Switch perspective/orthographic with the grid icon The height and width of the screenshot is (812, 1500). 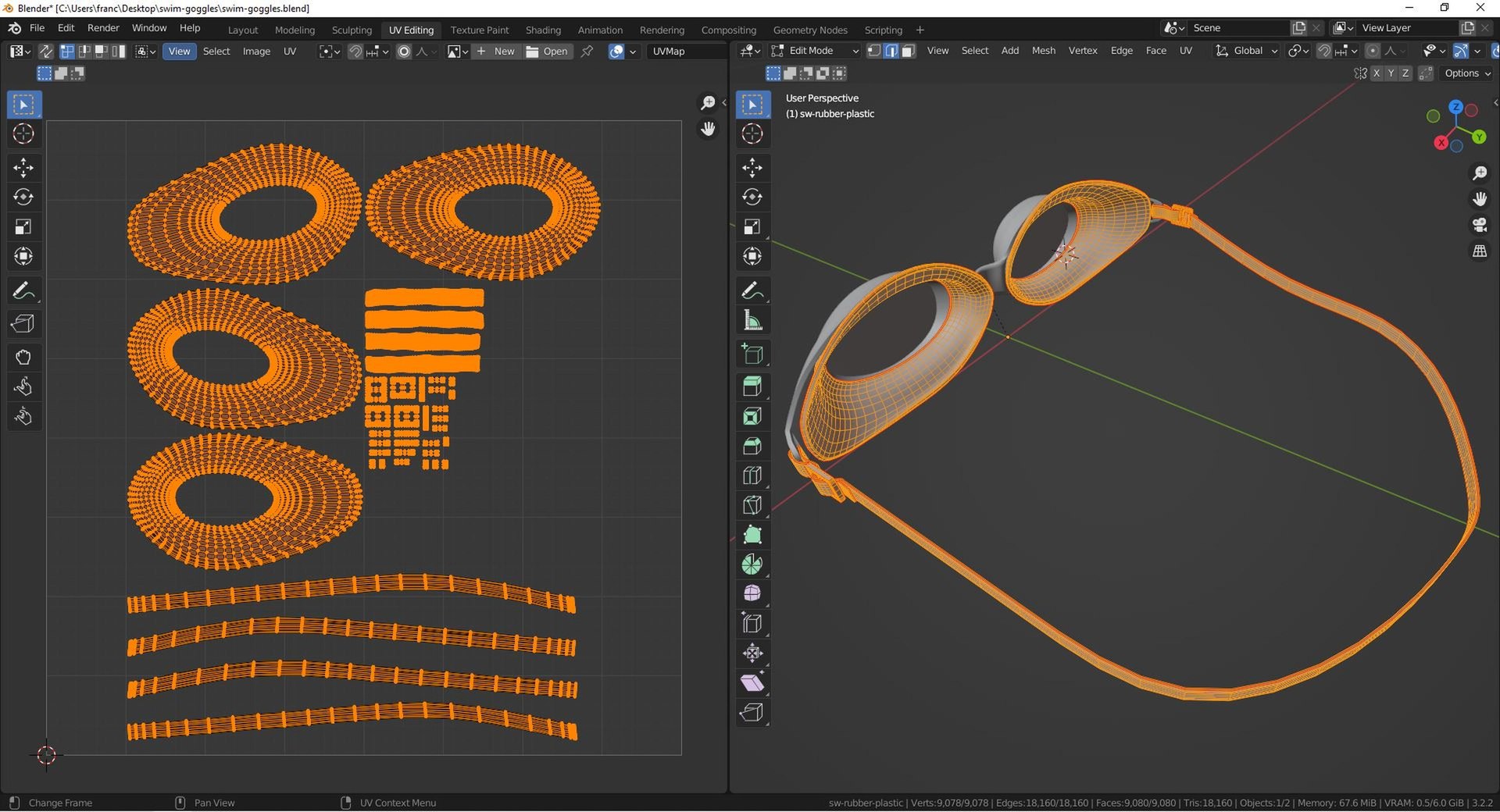click(1480, 251)
